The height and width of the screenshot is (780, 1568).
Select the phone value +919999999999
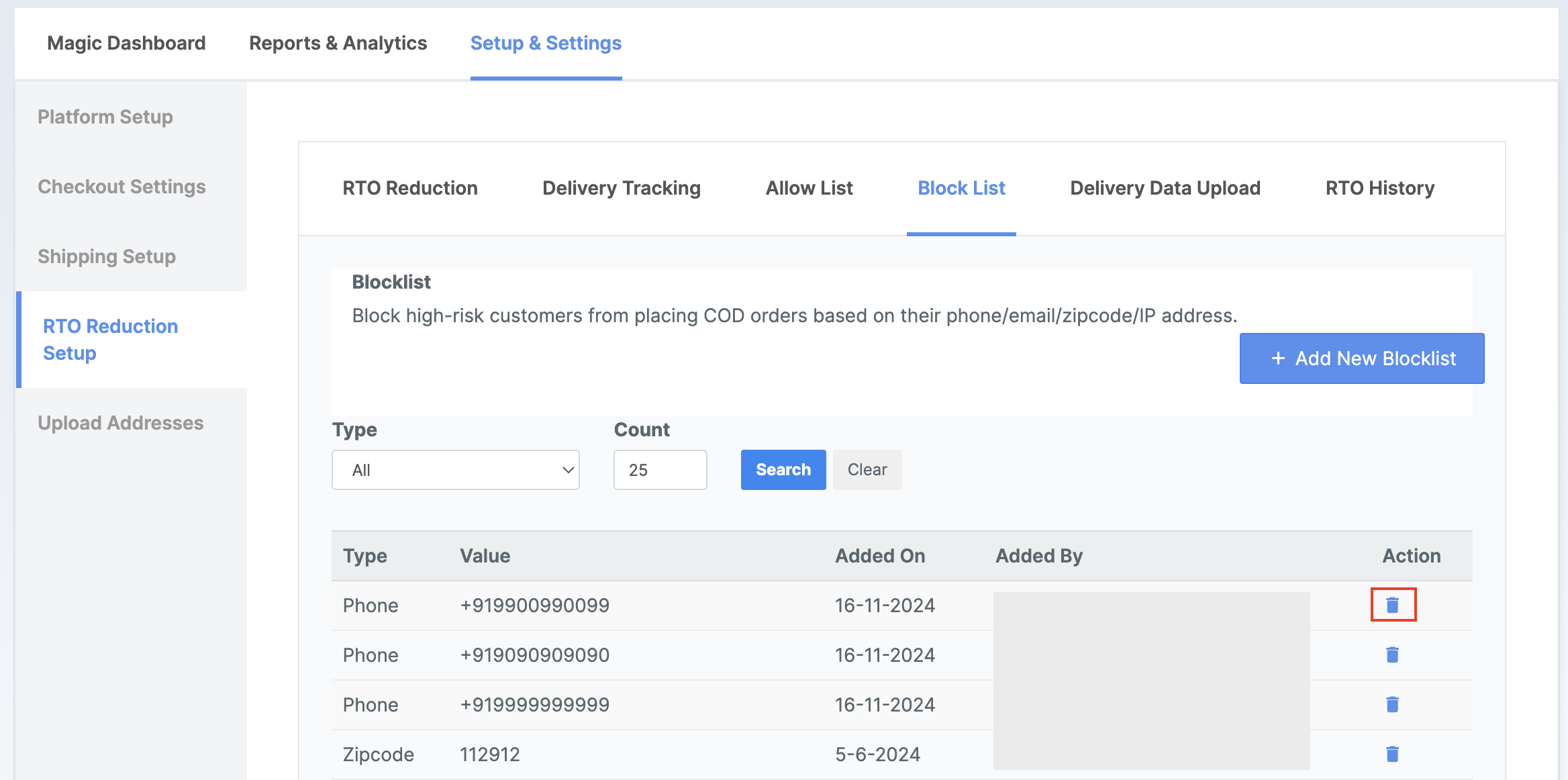click(x=534, y=705)
